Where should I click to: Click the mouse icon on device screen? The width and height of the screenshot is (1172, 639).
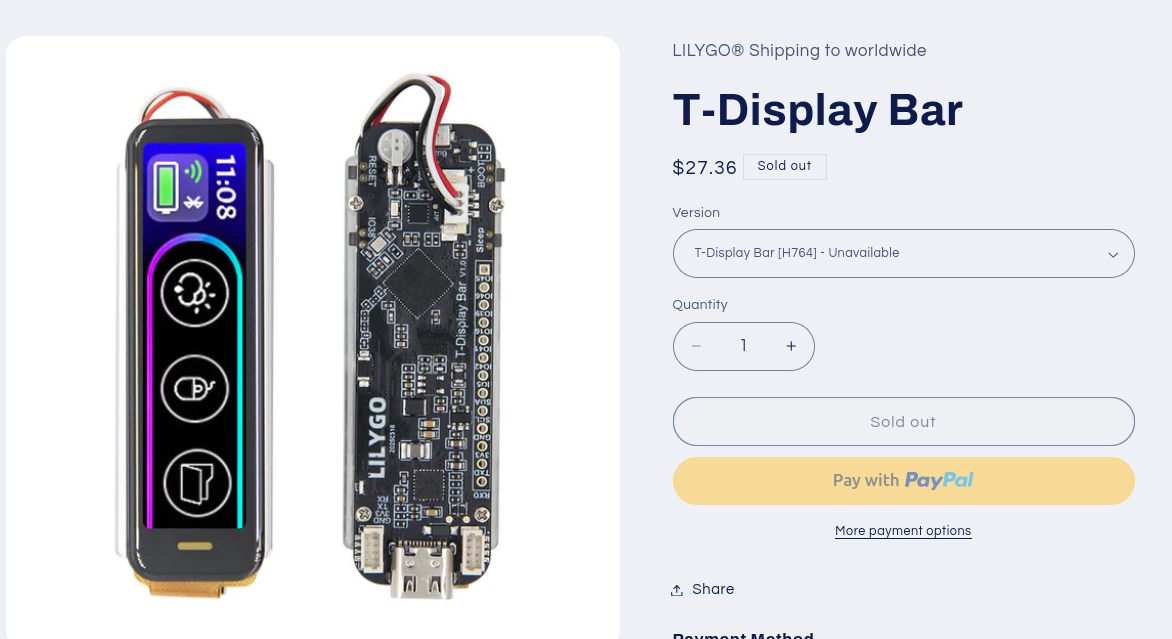coord(194,389)
